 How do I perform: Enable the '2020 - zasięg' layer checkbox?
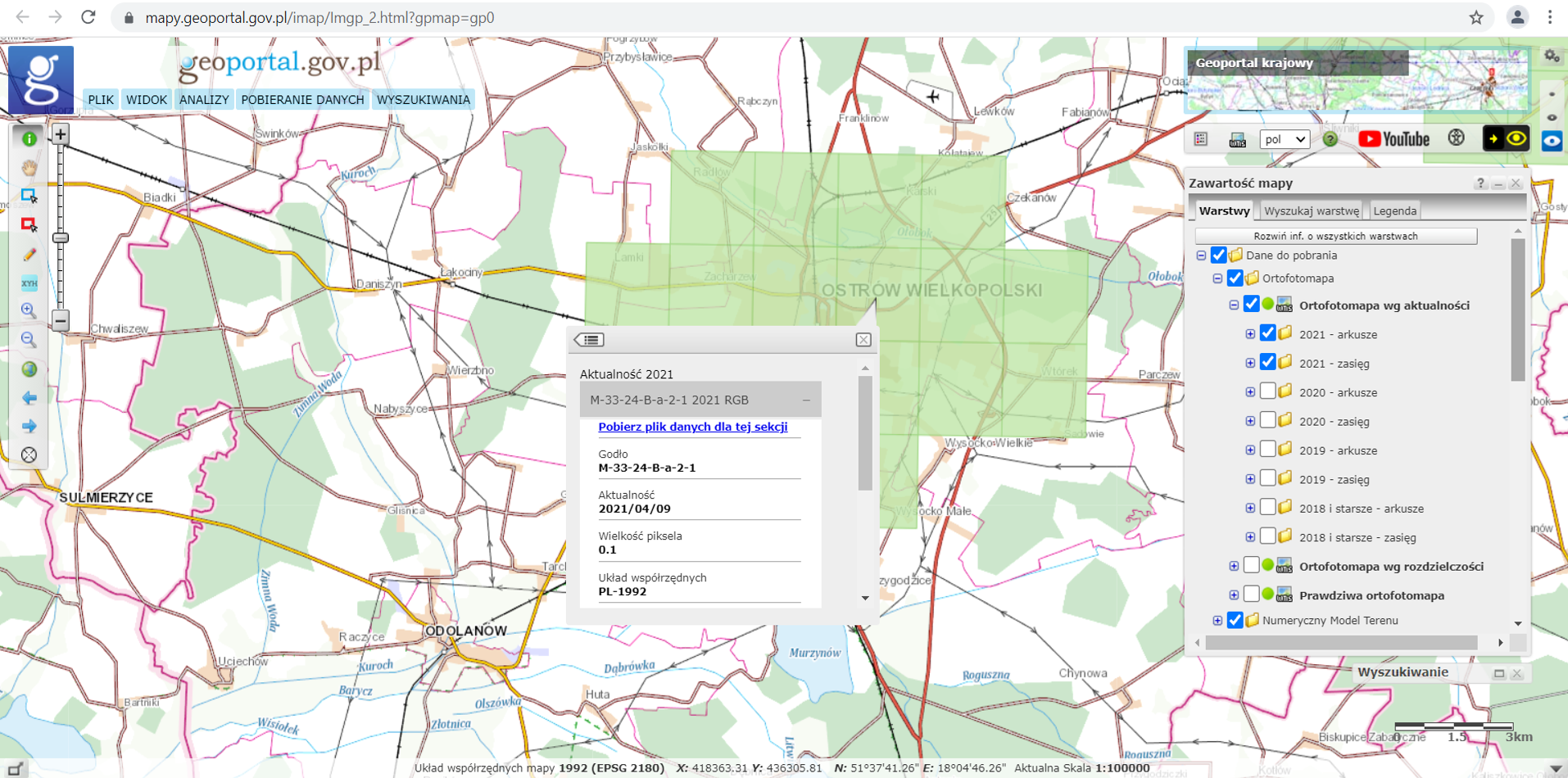tap(1267, 421)
